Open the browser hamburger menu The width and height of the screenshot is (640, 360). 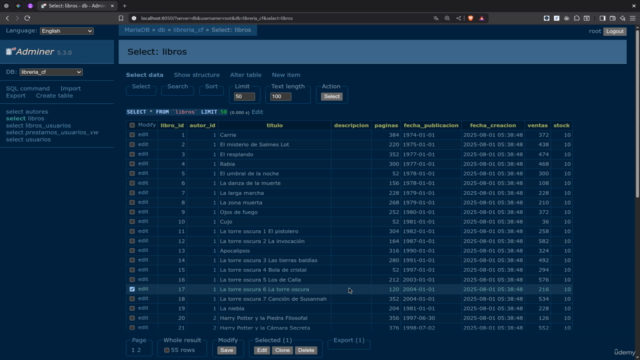633,18
